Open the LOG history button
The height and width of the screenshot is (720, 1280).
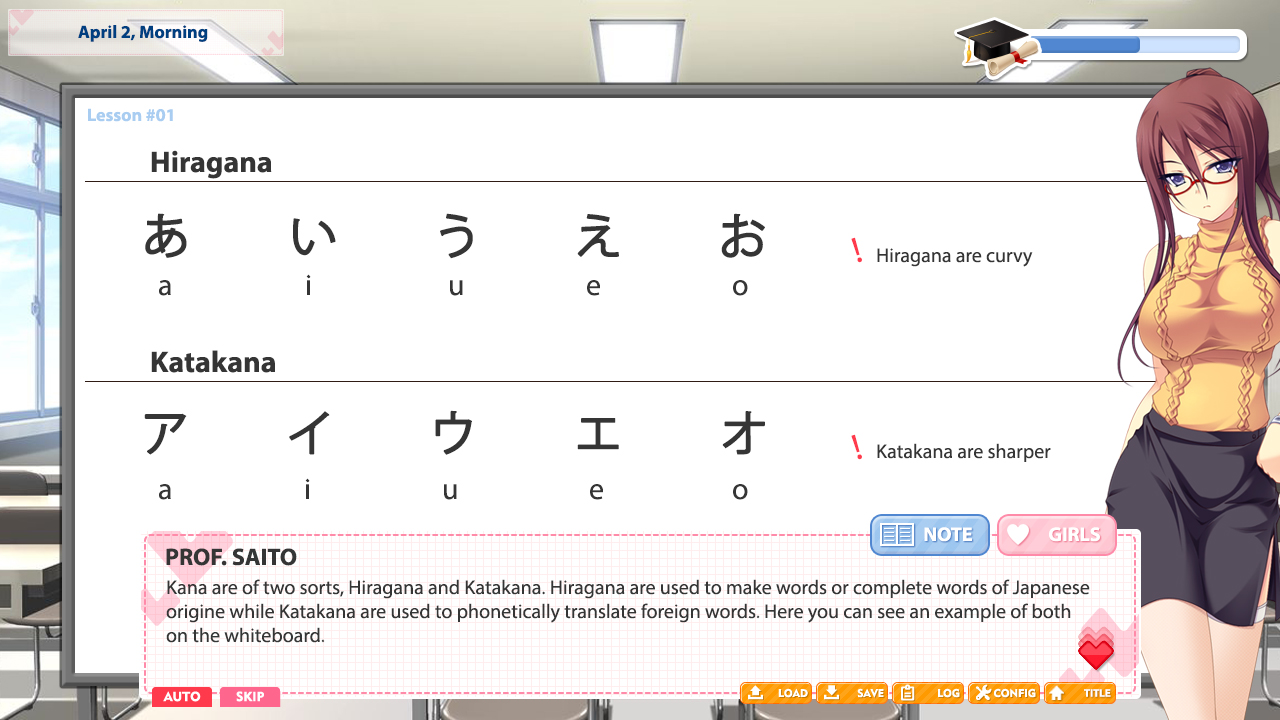click(928, 693)
